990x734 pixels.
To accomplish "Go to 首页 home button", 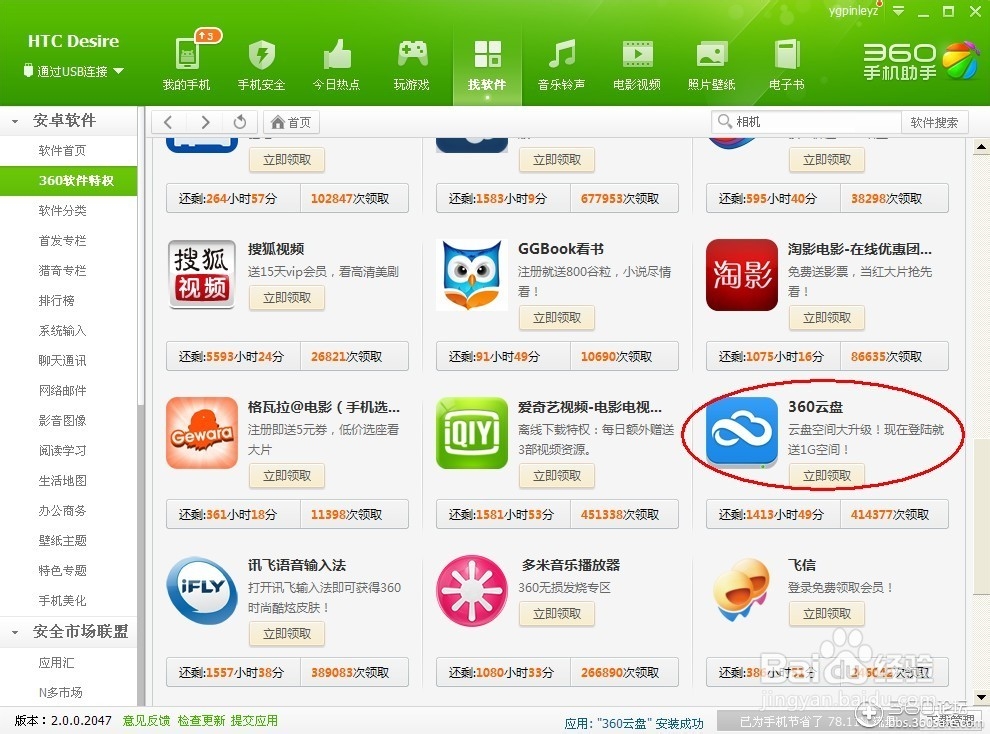I will click(291, 122).
